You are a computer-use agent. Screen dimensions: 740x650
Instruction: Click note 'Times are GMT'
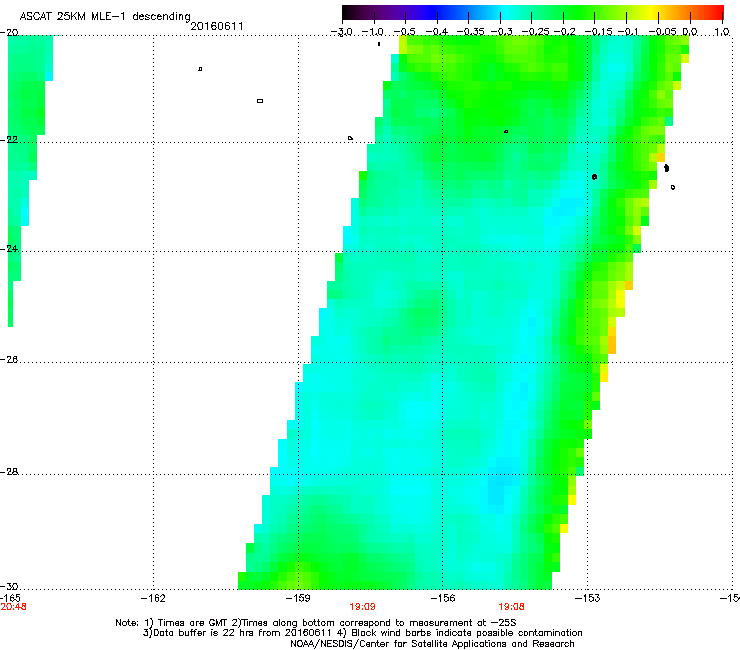pos(193,623)
